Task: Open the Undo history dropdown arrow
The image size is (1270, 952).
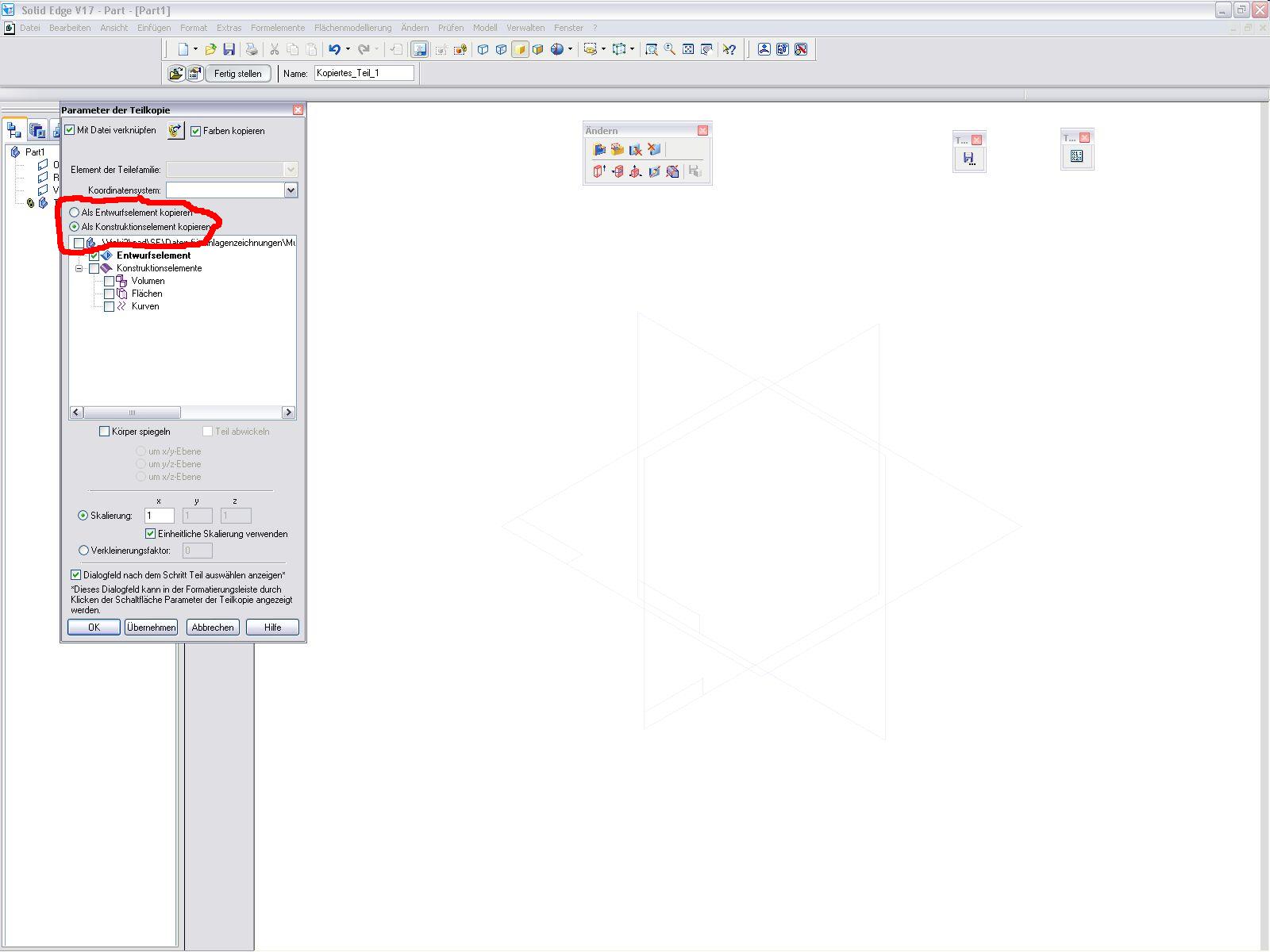Action: click(x=348, y=49)
